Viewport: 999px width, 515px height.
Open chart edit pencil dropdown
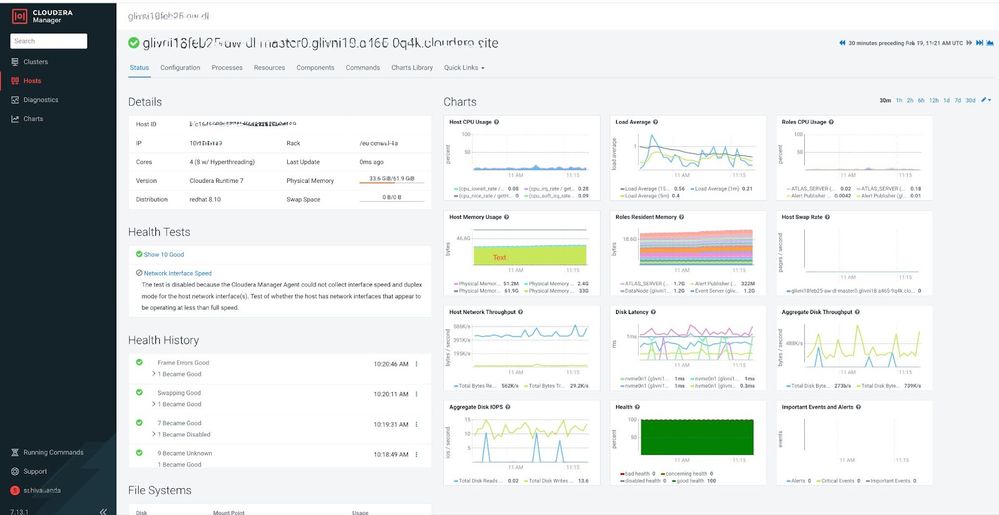tap(987, 100)
